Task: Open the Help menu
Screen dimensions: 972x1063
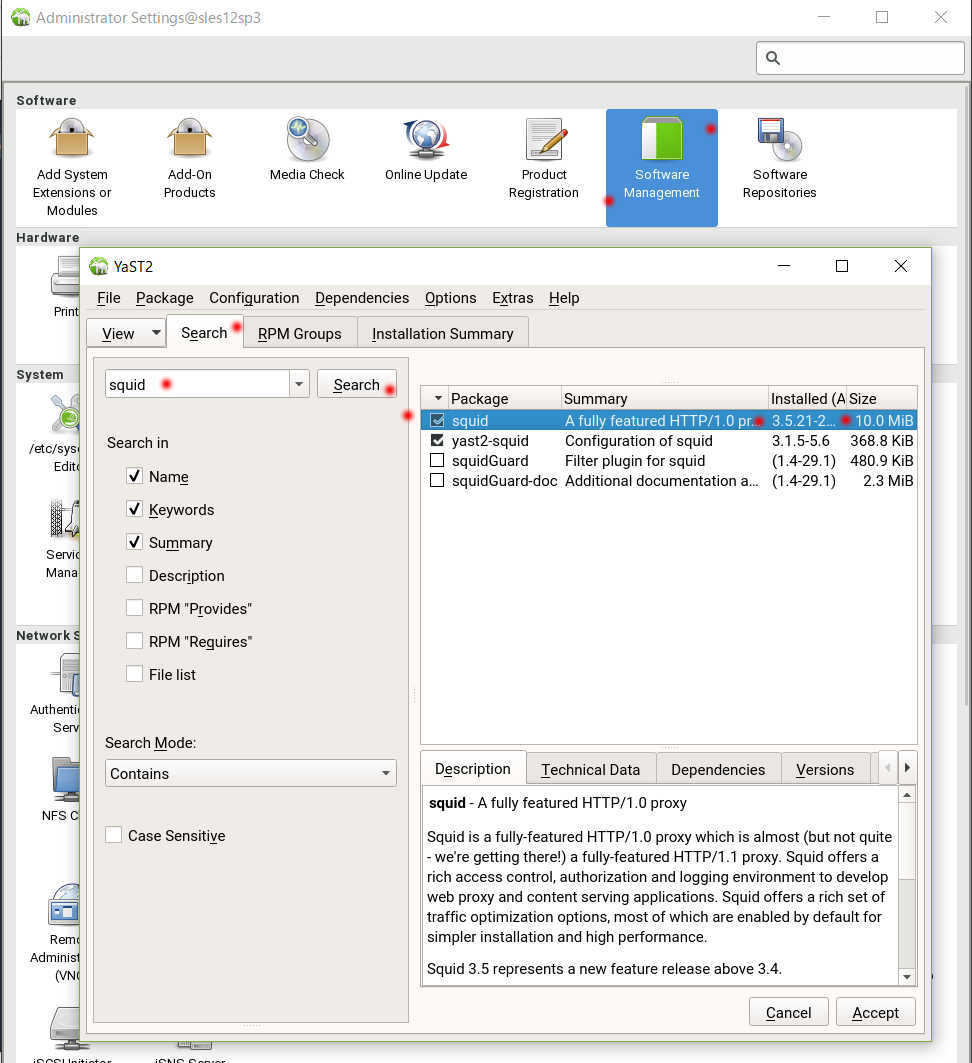Action: (x=564, y=298)
